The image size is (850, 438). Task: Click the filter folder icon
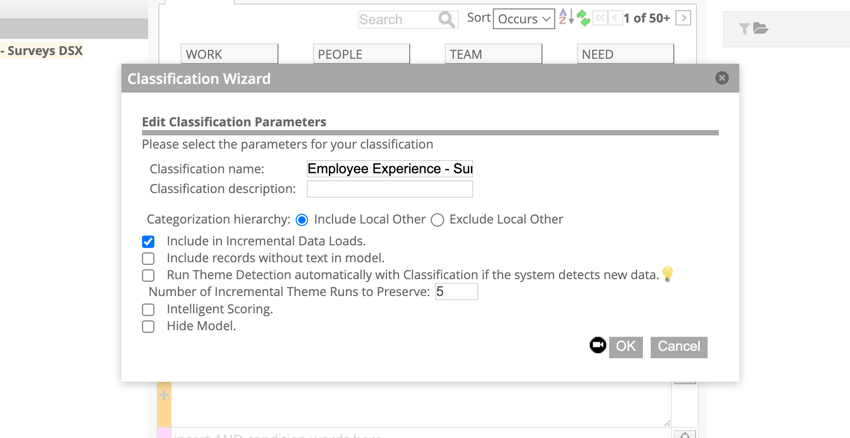(x=753, y=29)
